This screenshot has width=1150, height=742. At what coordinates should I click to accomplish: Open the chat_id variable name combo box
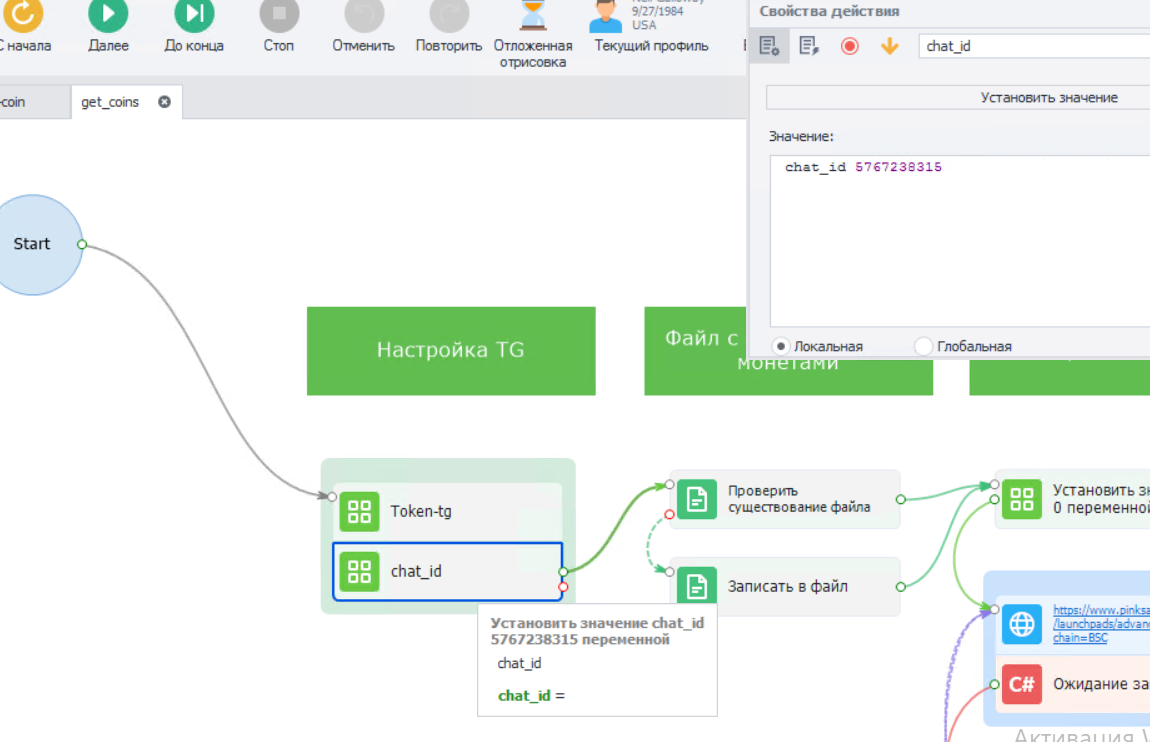pyautogui.click(x=1030, y=46)
